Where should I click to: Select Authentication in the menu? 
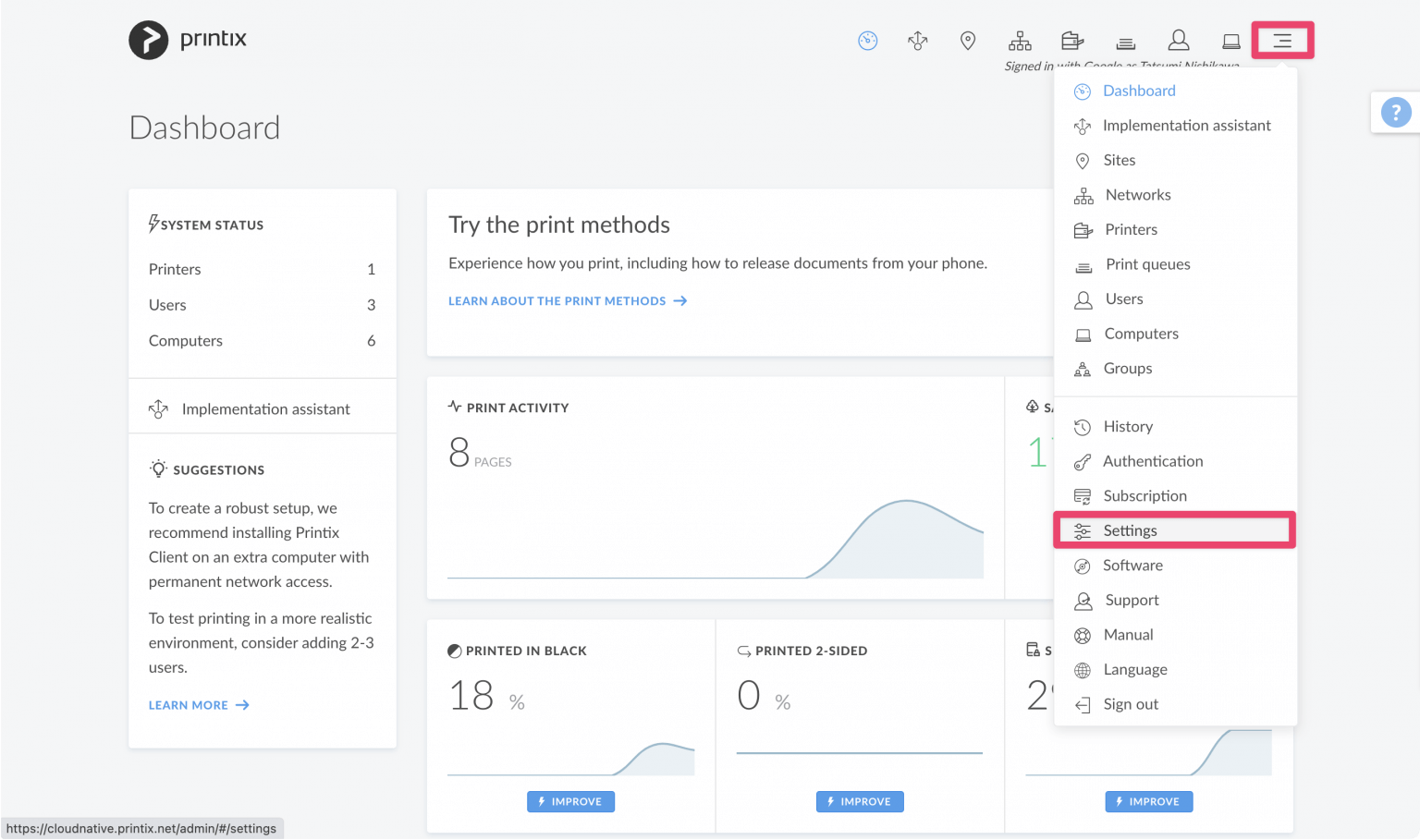(1153, 461)
